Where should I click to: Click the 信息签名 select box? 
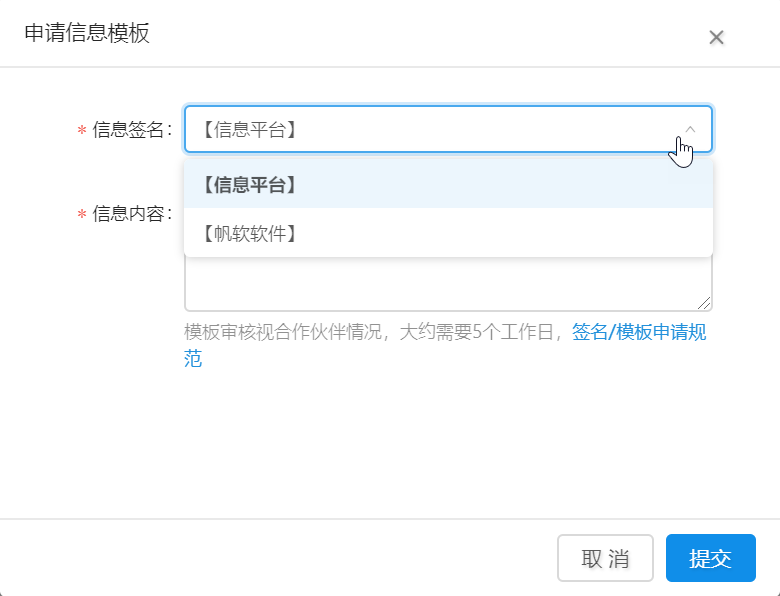point(430,129)
